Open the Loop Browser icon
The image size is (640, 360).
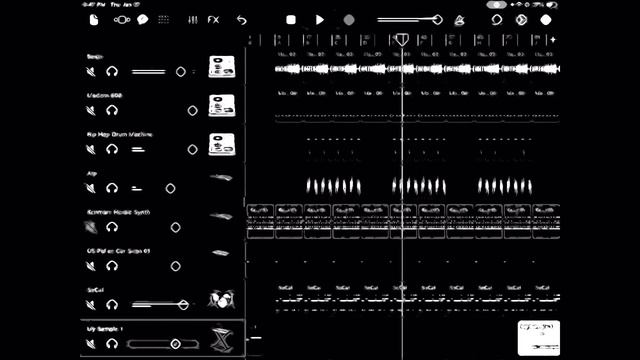pyautogui.click(x=496, y=20)
